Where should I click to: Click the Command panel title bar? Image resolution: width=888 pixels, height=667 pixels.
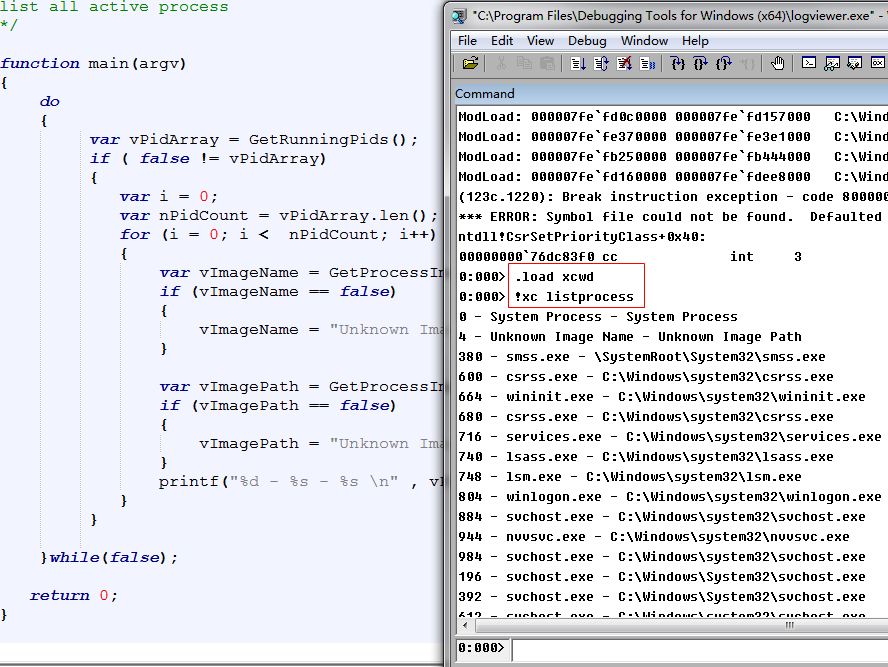pyautogui.click(x=671, y=93)
